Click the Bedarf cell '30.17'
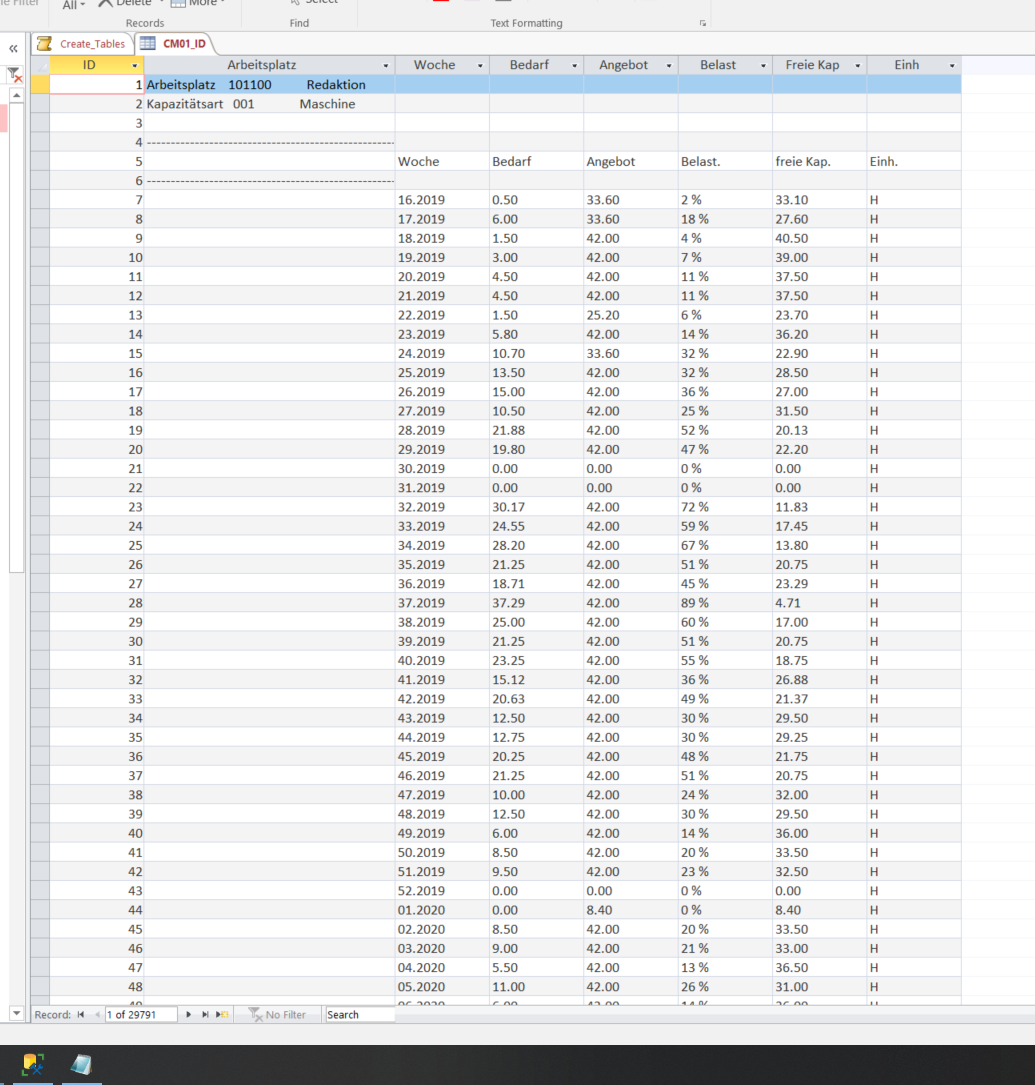Viewport: 1035px width, 1085px height. [536, 507]
